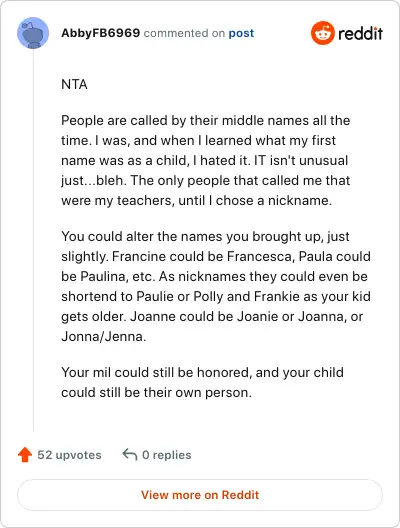Click paragraph starting "Your mil could still"
The height and width of the screenshot is (528, 400).
(x=202, y=382)
